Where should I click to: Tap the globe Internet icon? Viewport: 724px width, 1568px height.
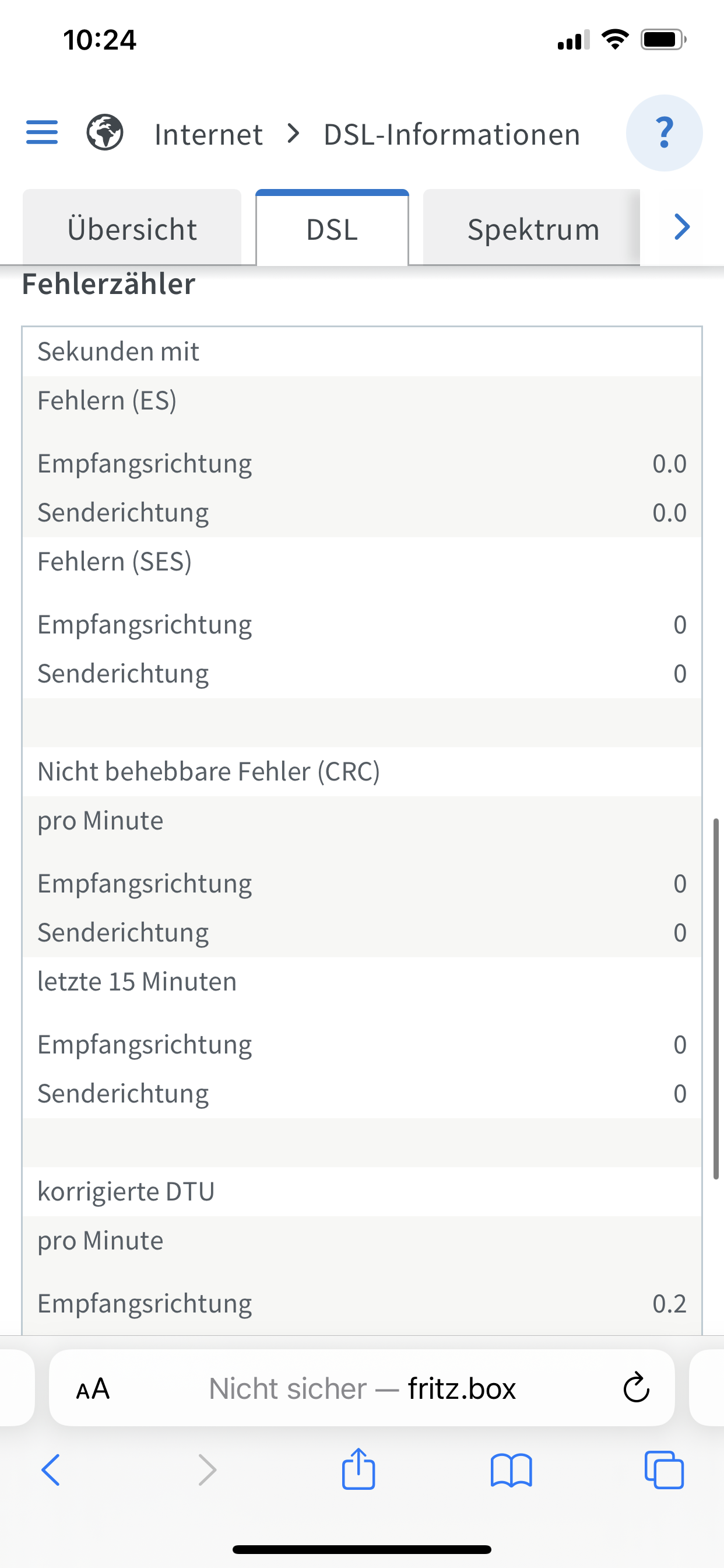pos(105,132)
